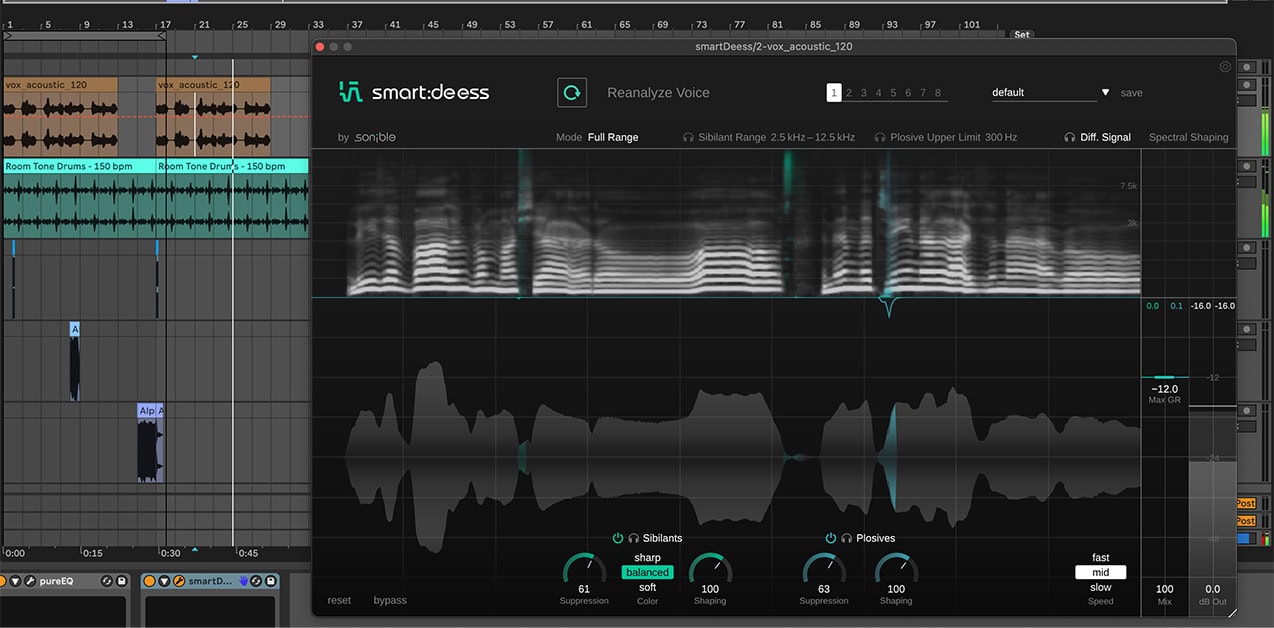Click the Diff. Signal label
This screenshot has height=628, width=1274.
1106,137
